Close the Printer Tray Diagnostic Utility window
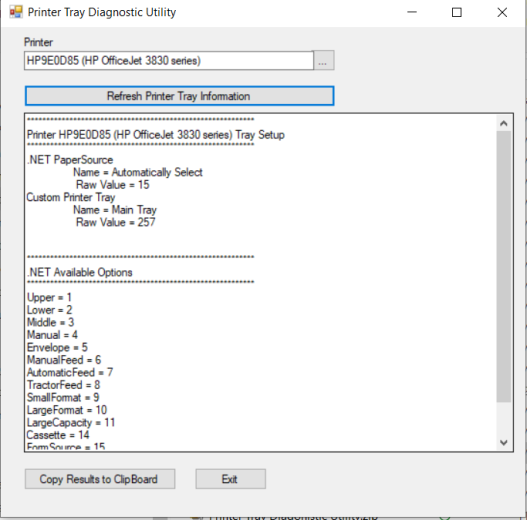The height and width of the screenshot is (520, 527). [502, 12]
